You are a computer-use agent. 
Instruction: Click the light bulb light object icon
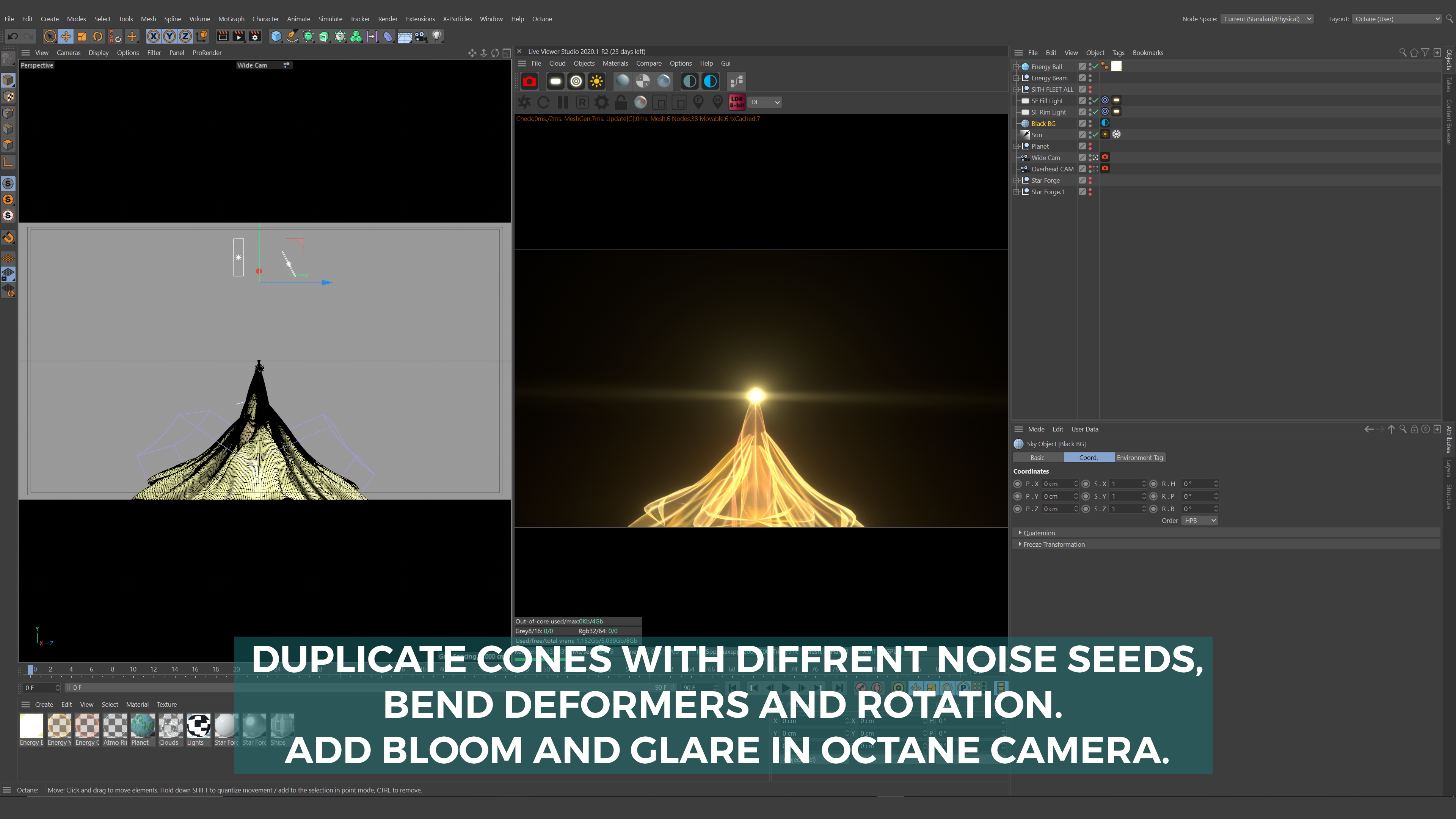(x=436, y=37)
